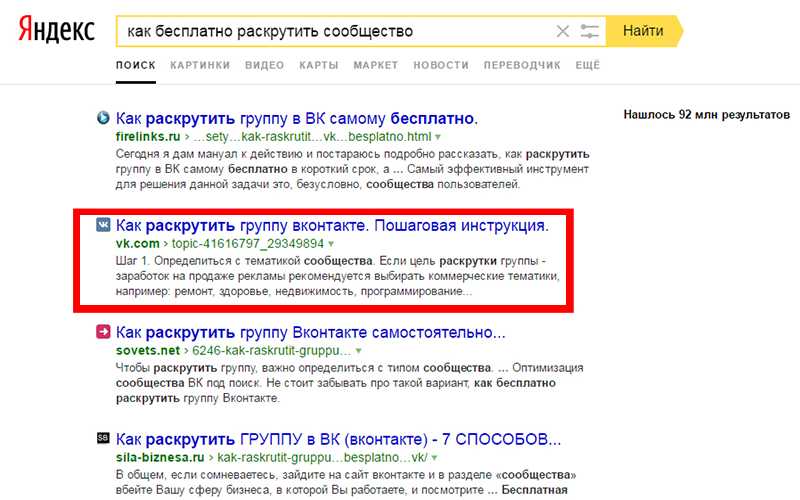
Task: Click the vk.com domain link
Action: [x=138, y=243]
